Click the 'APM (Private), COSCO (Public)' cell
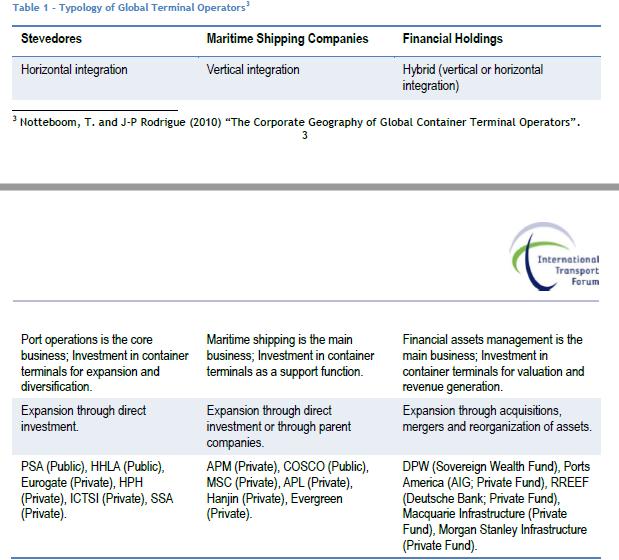619x560 pixels. tap(287, 490)
